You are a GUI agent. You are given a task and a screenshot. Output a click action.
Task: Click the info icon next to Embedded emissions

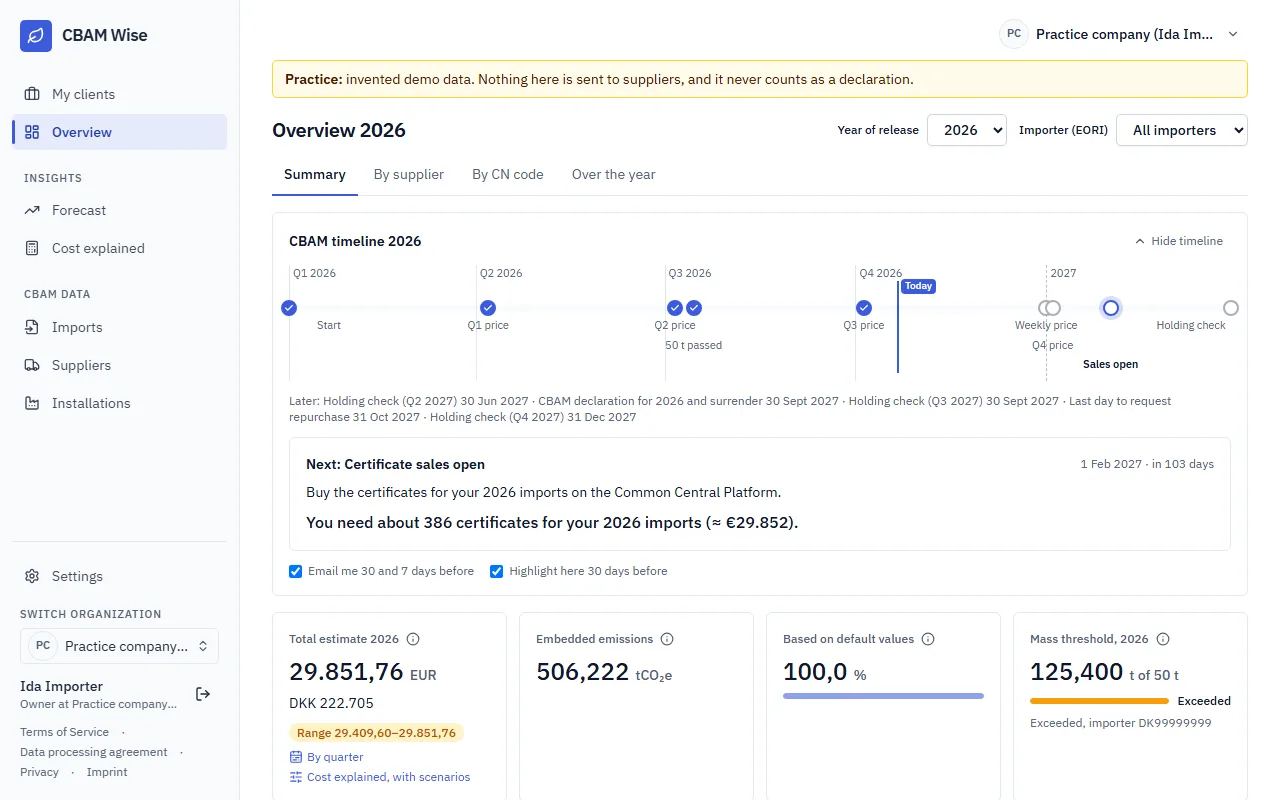pyautogui.click(x=667, y=639)
